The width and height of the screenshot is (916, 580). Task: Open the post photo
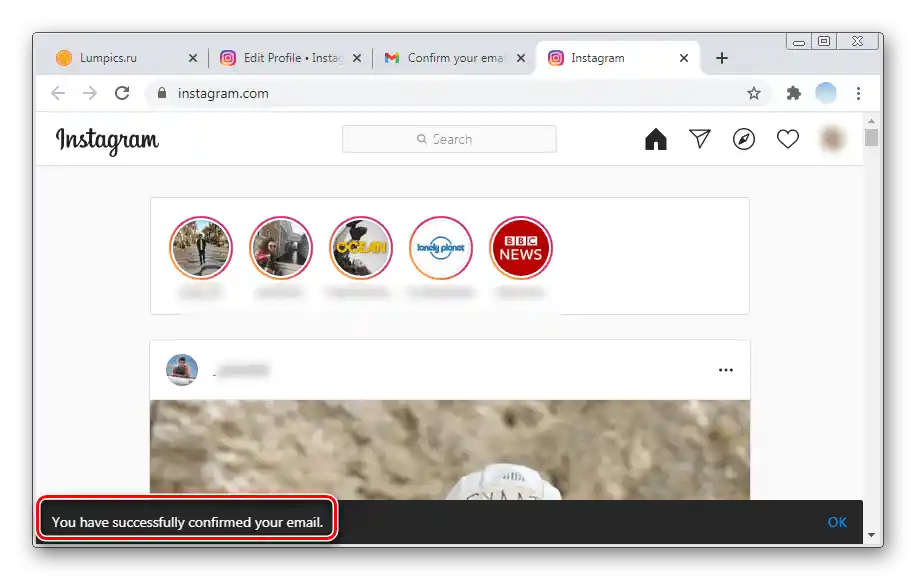(x=450, y=450)
